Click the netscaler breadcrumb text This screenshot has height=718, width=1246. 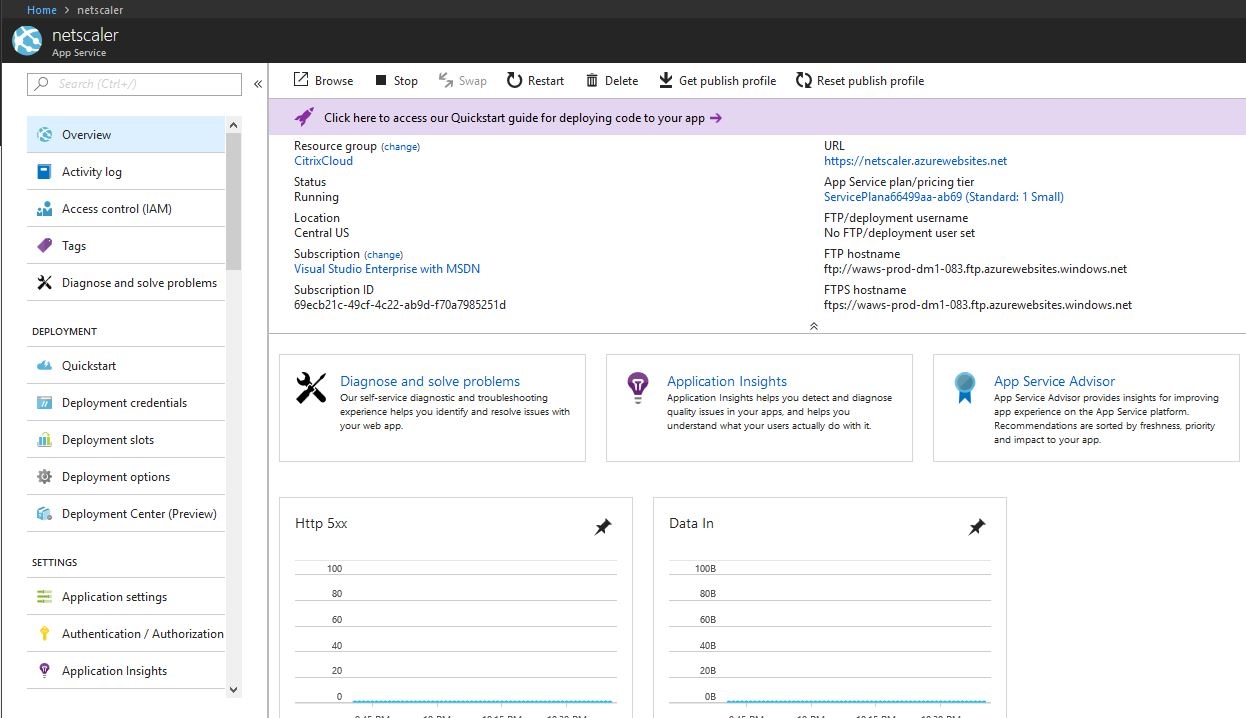pyautogui.click(x=100, y=10)
